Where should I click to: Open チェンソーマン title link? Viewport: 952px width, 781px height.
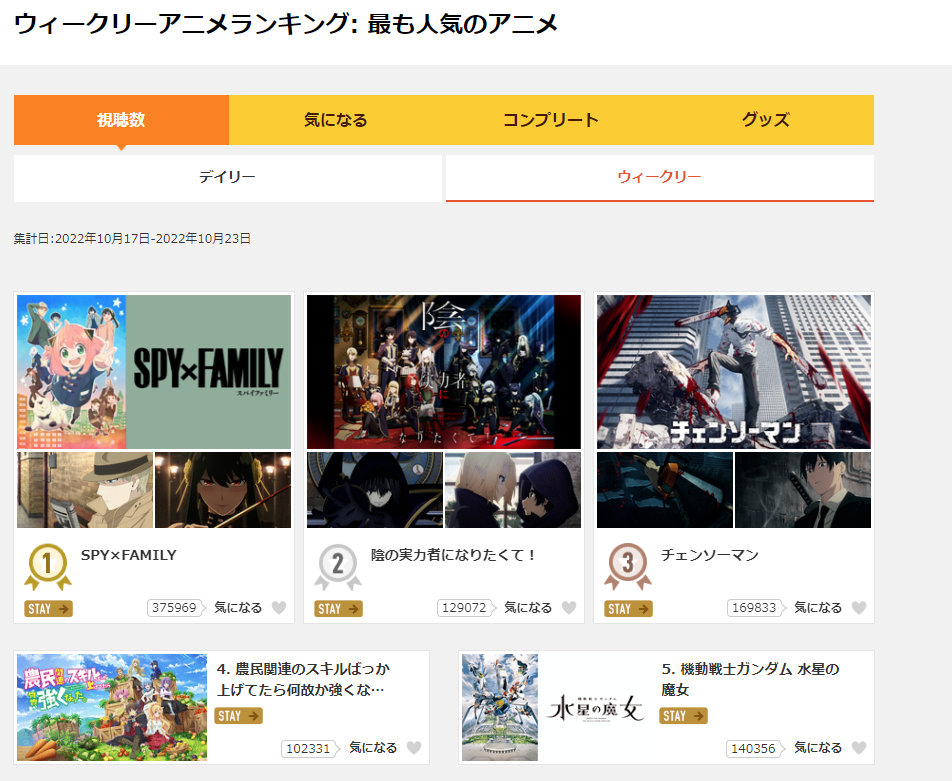tap(710, 555)
